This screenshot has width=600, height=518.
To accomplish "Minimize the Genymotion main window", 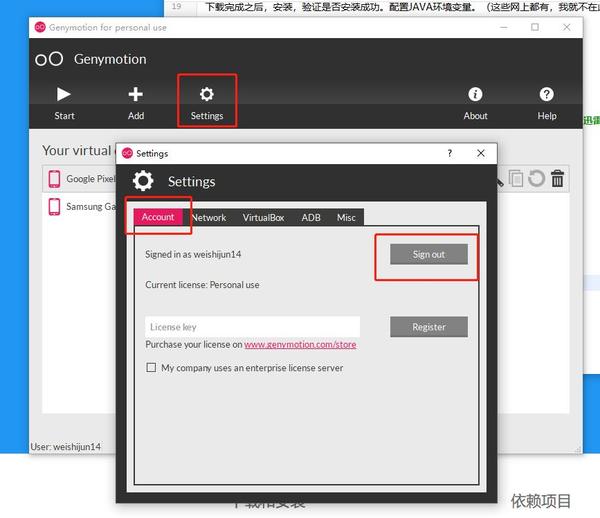I will coord(504,28).
